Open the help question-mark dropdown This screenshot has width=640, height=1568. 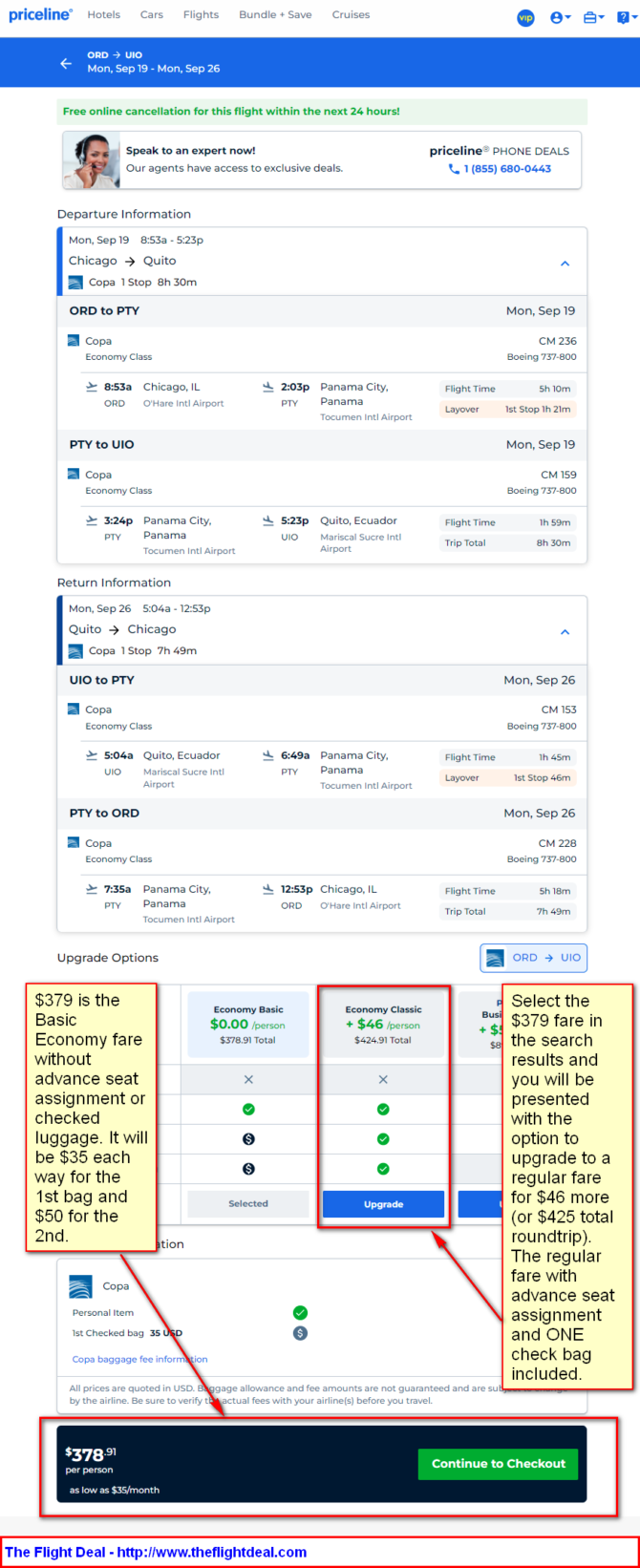coord(625,17)
